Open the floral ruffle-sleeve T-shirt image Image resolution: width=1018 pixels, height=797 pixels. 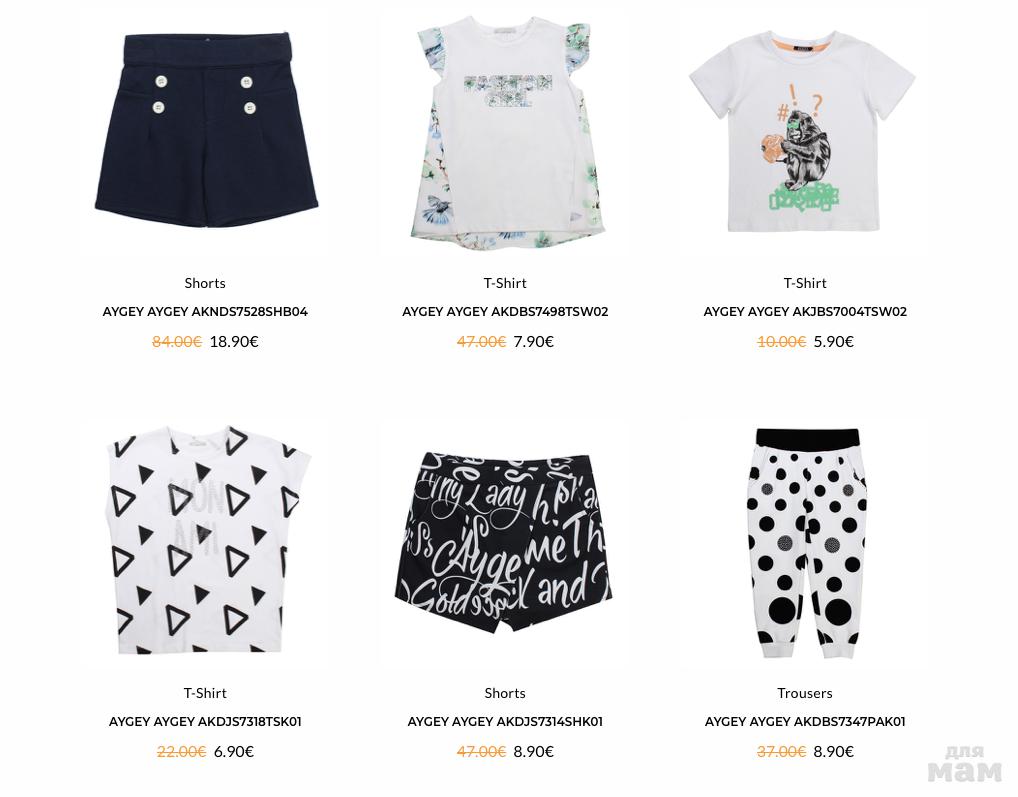pos(507,130)
